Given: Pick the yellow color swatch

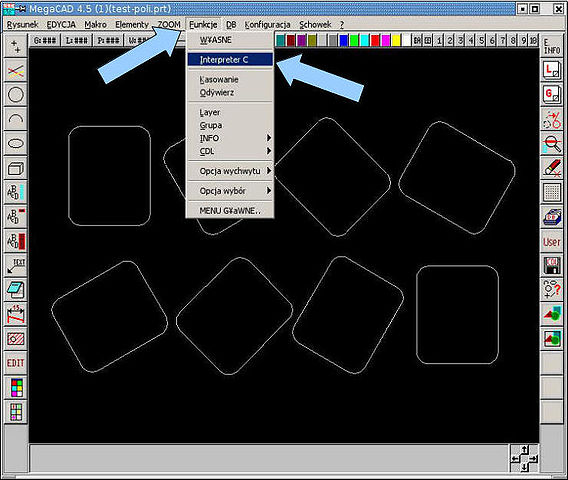Looking at the screenshot, I should pyautogui.click(x=396, y=40).
